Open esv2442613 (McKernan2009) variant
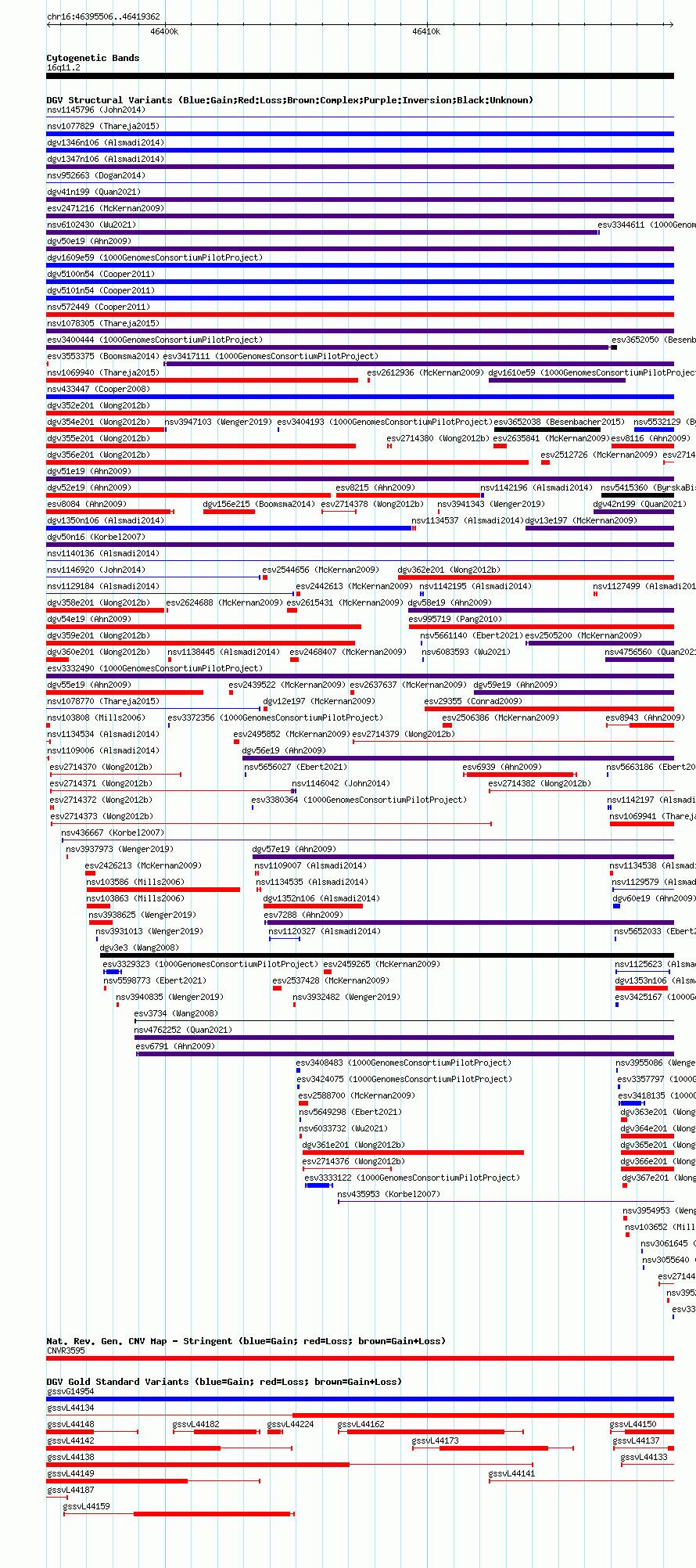696x1568 pixels. [x=354, y=586]
